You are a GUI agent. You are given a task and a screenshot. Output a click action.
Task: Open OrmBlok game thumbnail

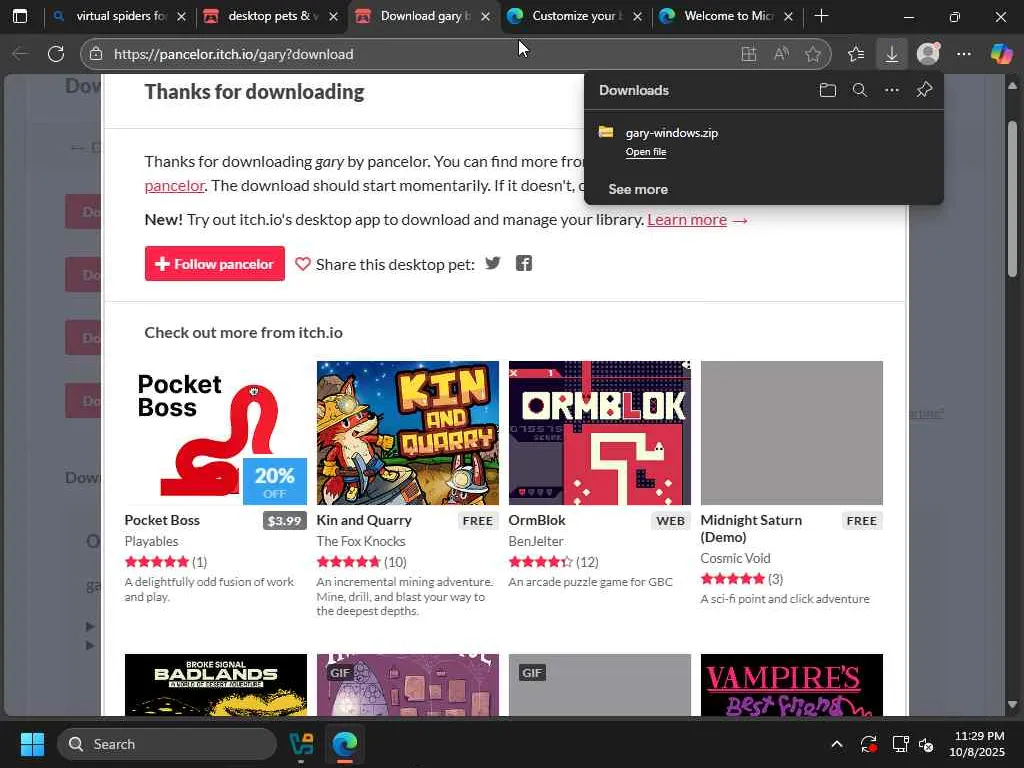point(600,432)
